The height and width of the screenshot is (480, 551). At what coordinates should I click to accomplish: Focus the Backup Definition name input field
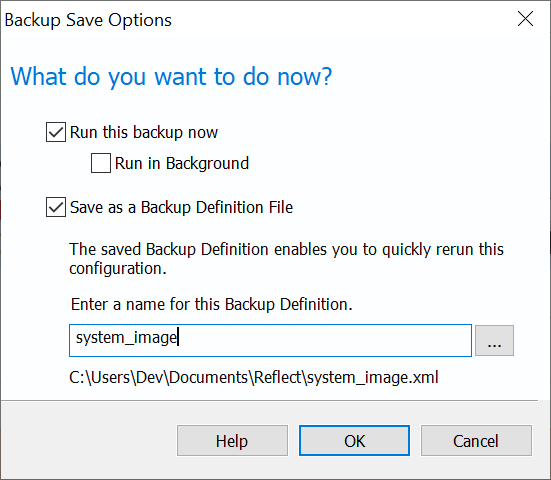tap(270, 340)
